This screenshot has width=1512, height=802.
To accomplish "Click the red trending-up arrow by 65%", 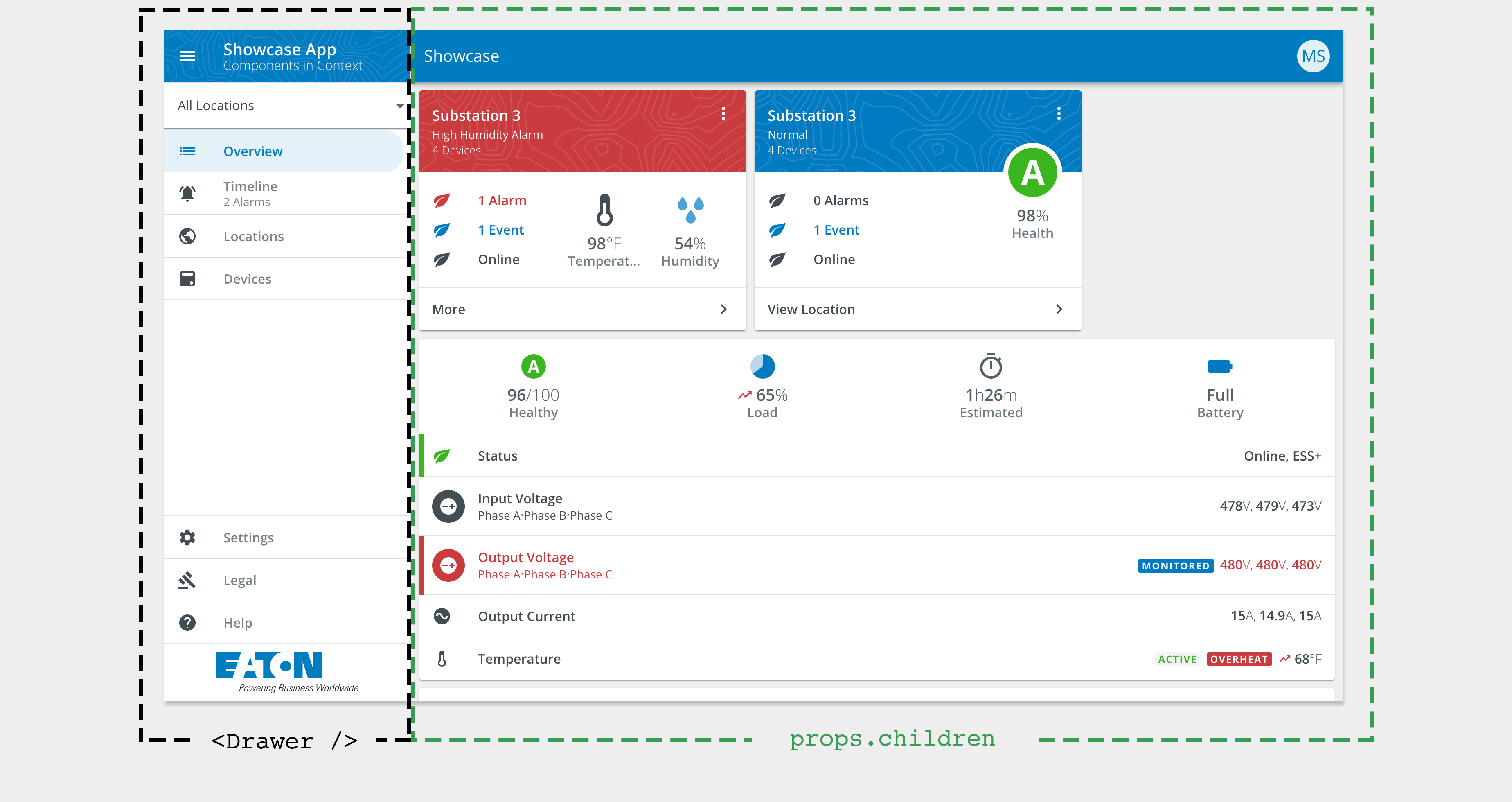I will click(x=744, y=396).
